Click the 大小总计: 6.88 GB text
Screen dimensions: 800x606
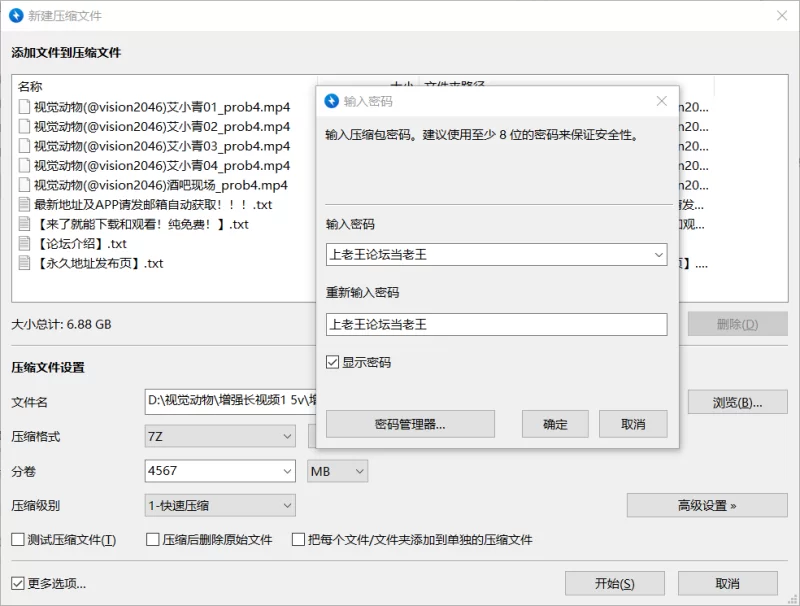coord(61,324)
